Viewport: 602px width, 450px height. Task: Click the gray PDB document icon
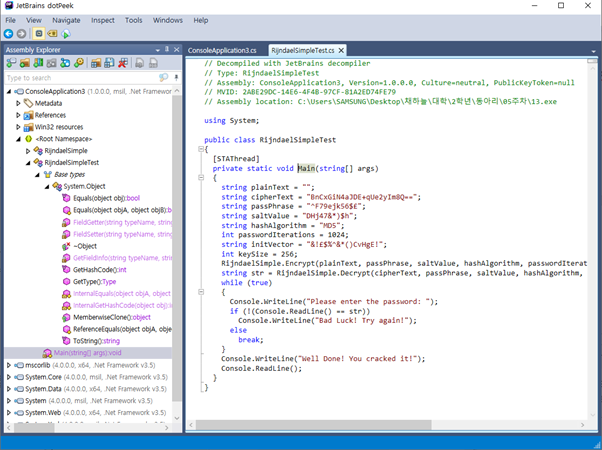153,63
